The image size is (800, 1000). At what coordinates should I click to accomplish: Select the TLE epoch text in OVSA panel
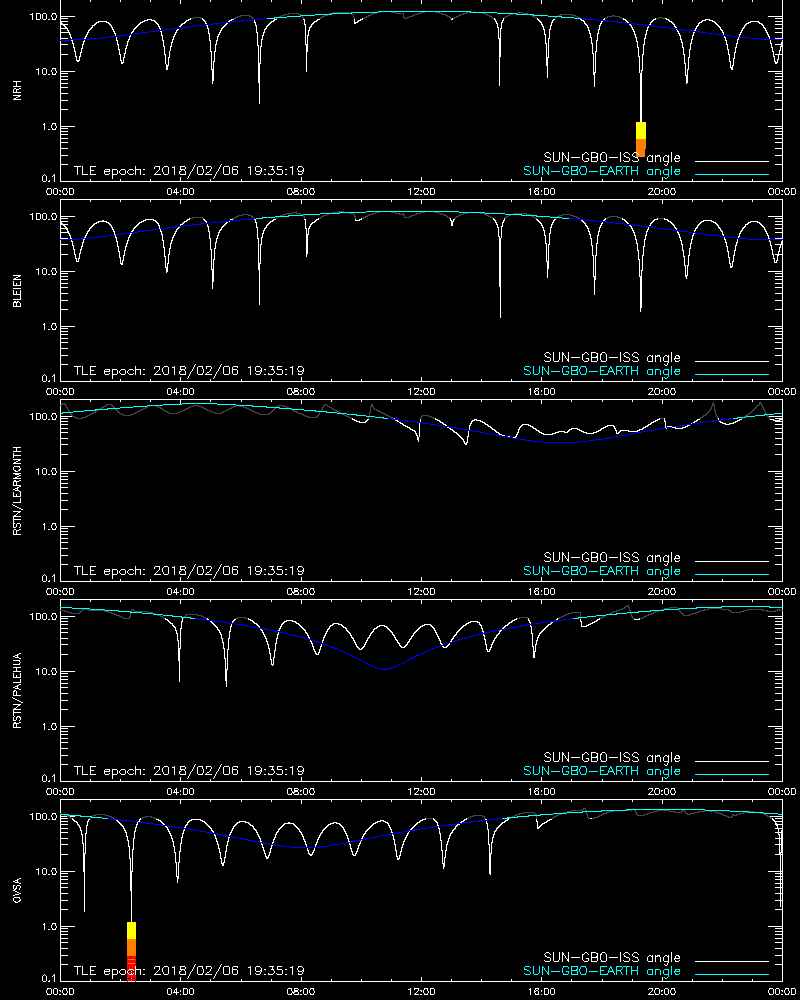[x=189, y=971]
